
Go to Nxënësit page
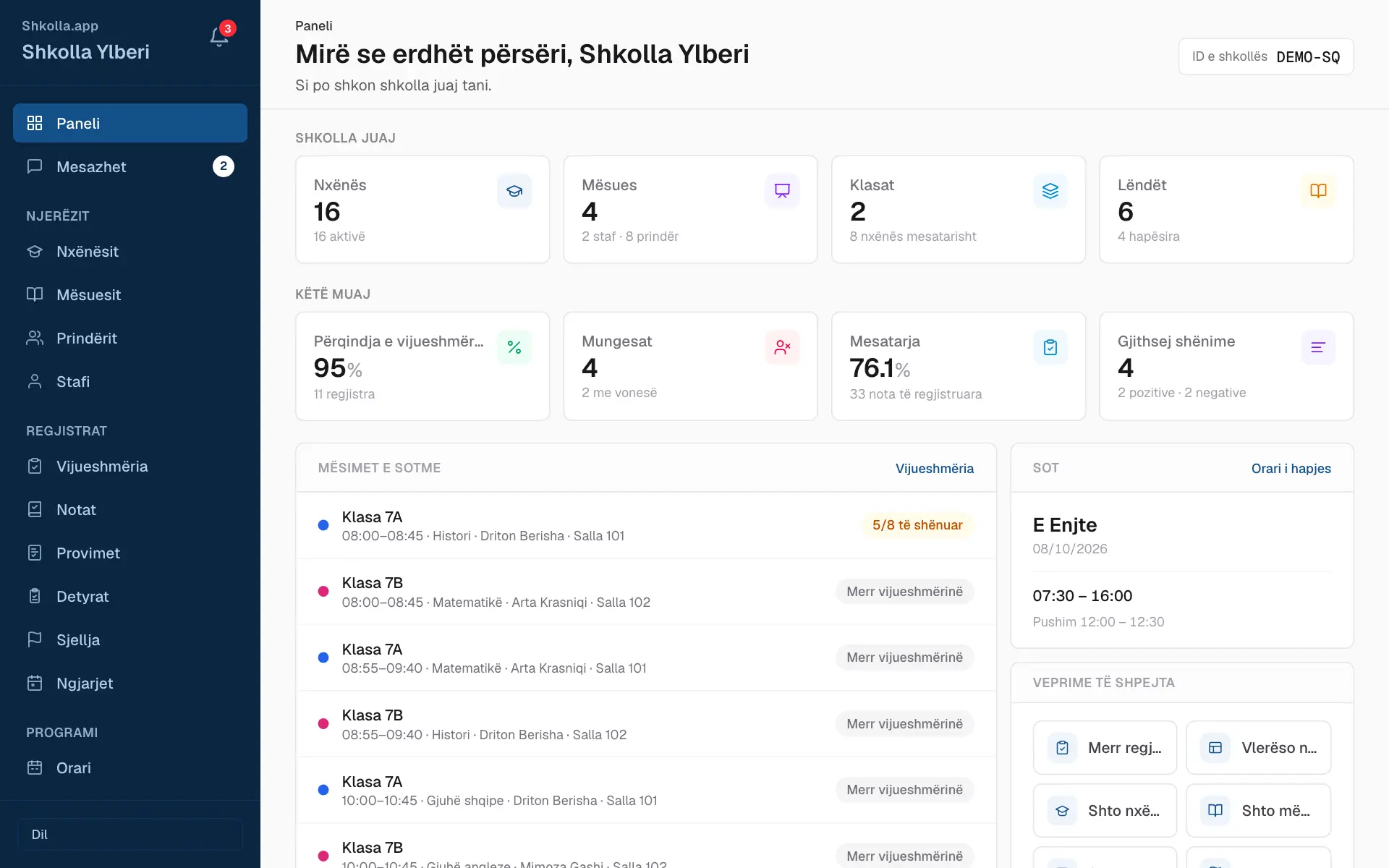(130, 251)
